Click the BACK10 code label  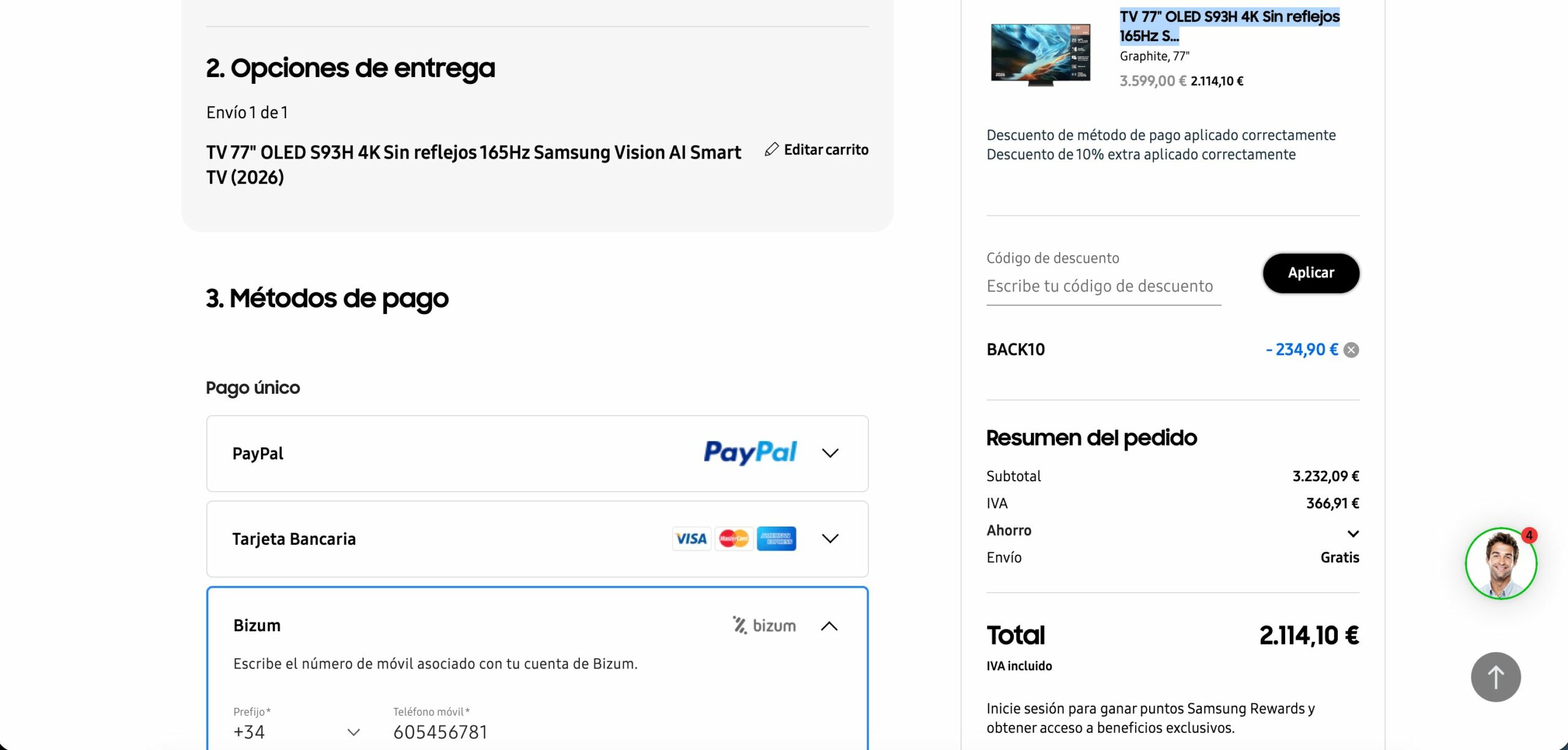coord(1016,350)
